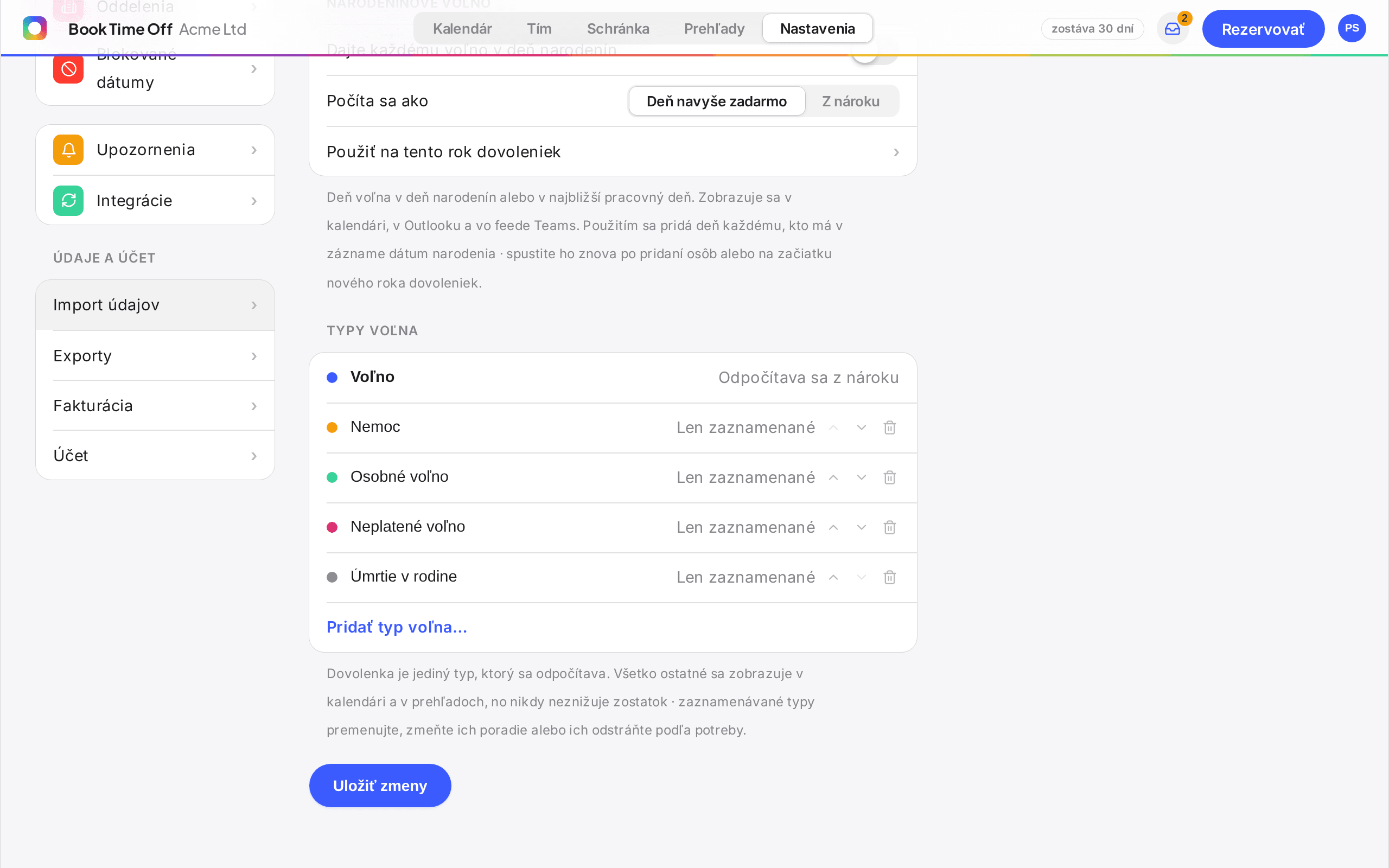Move Nemoc down in the list
The height and width of the screenshot is (868, 1389).
[862, 427]
